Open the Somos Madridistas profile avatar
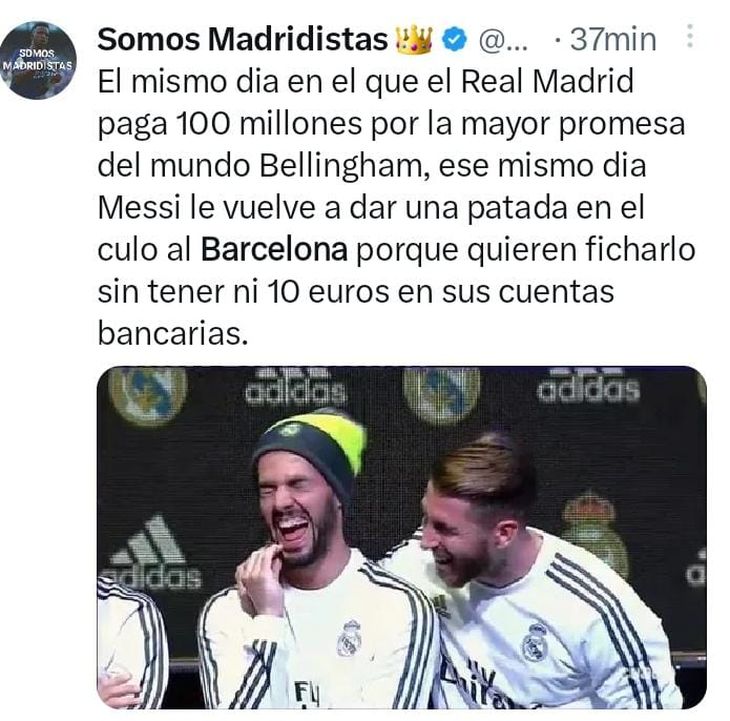 coord(38,61)
